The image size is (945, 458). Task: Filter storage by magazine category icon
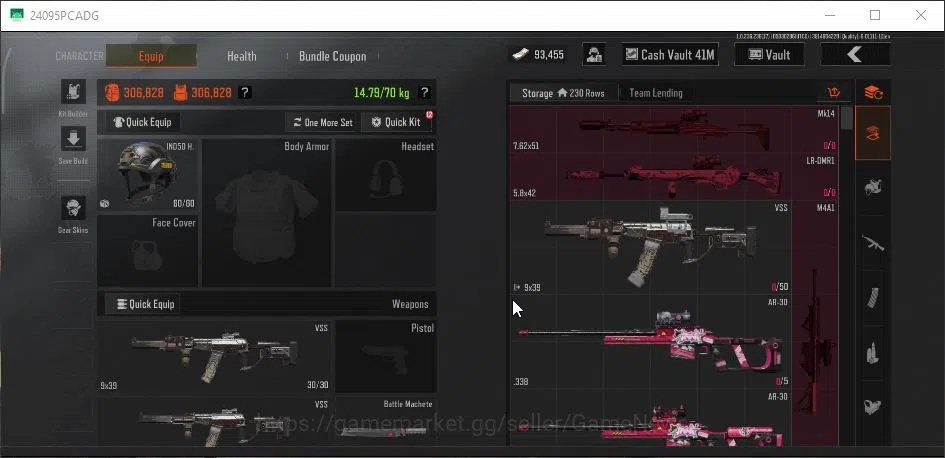coord(873,298)
